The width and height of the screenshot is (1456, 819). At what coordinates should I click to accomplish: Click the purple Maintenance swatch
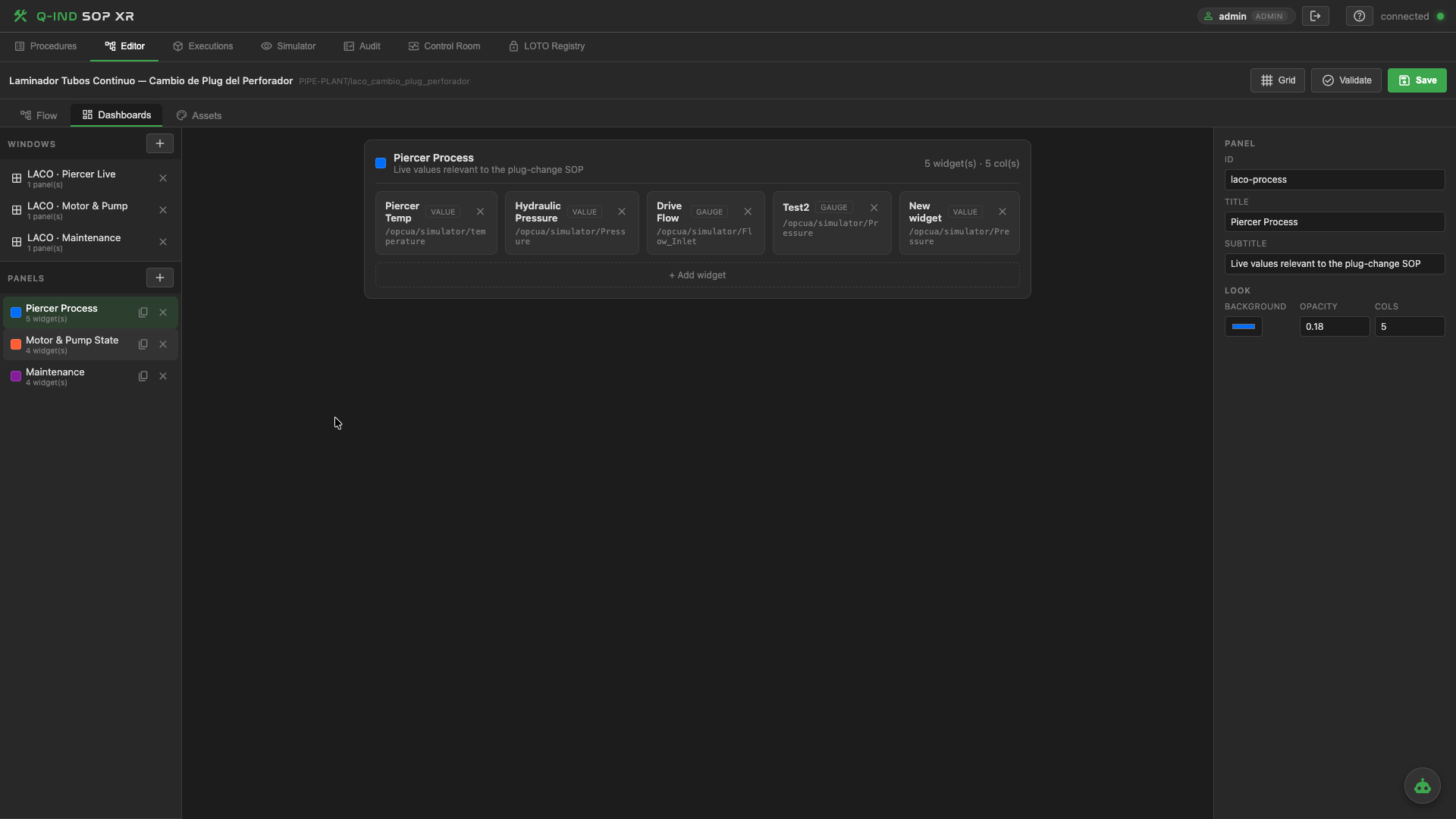click(x=16, y=376)
